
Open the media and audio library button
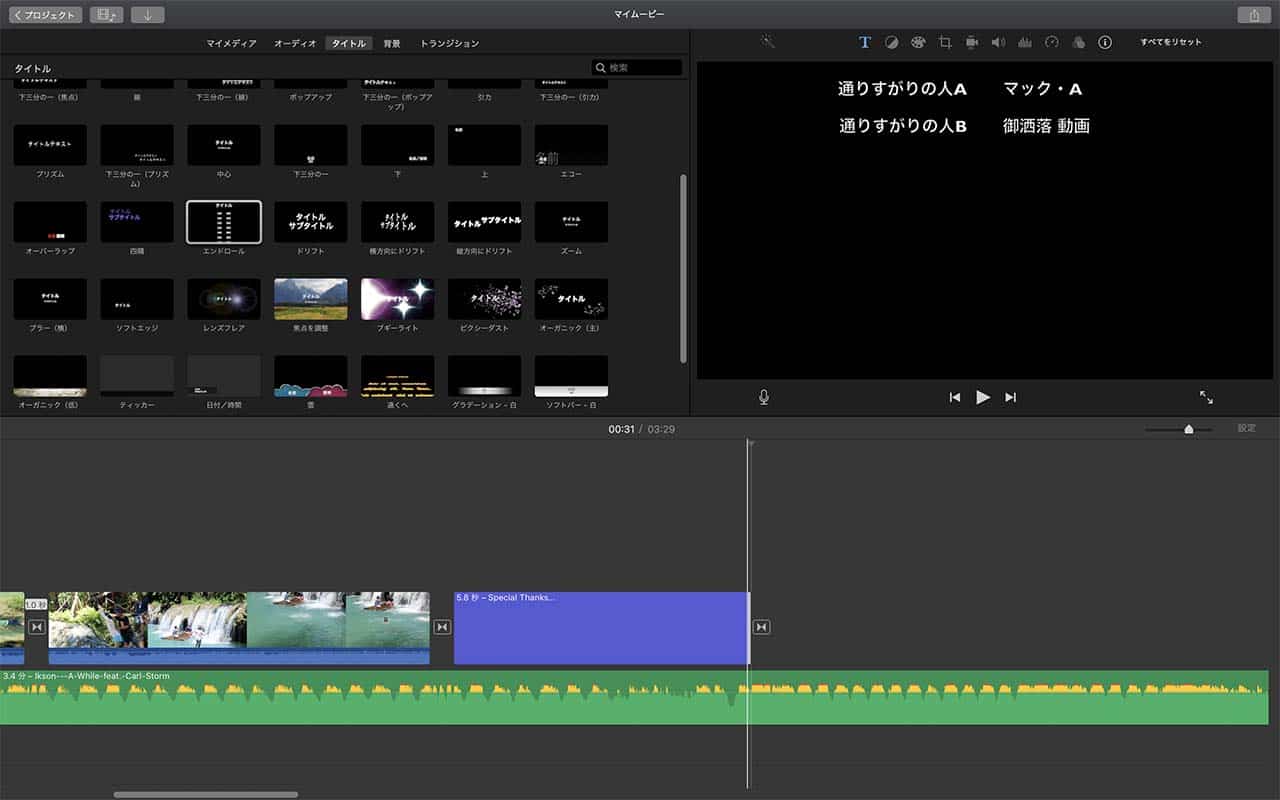tap(106, 15)
